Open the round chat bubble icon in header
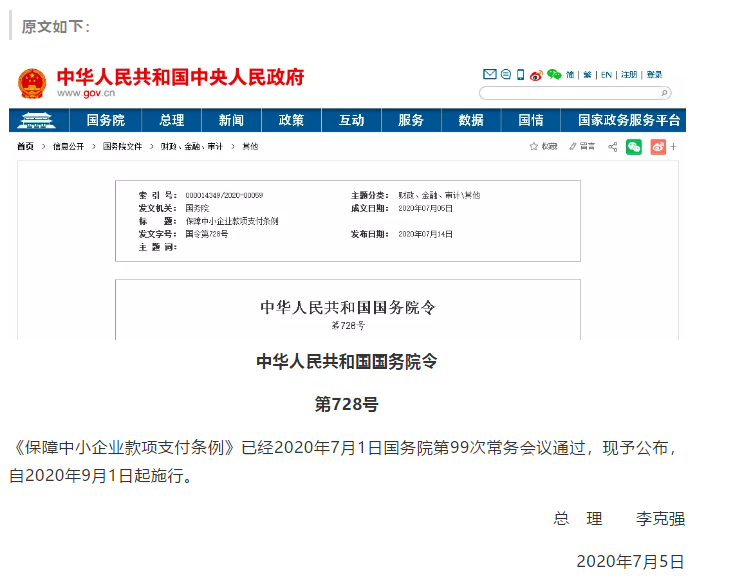Image resolution: width=731 pixels, height=582 pixels. click(506, 74)
